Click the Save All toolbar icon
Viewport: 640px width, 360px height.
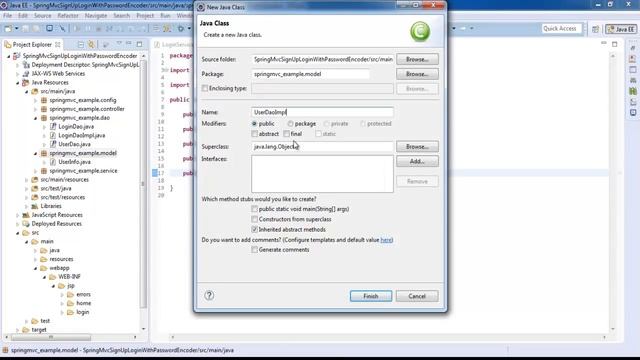[x=36, y=29]
